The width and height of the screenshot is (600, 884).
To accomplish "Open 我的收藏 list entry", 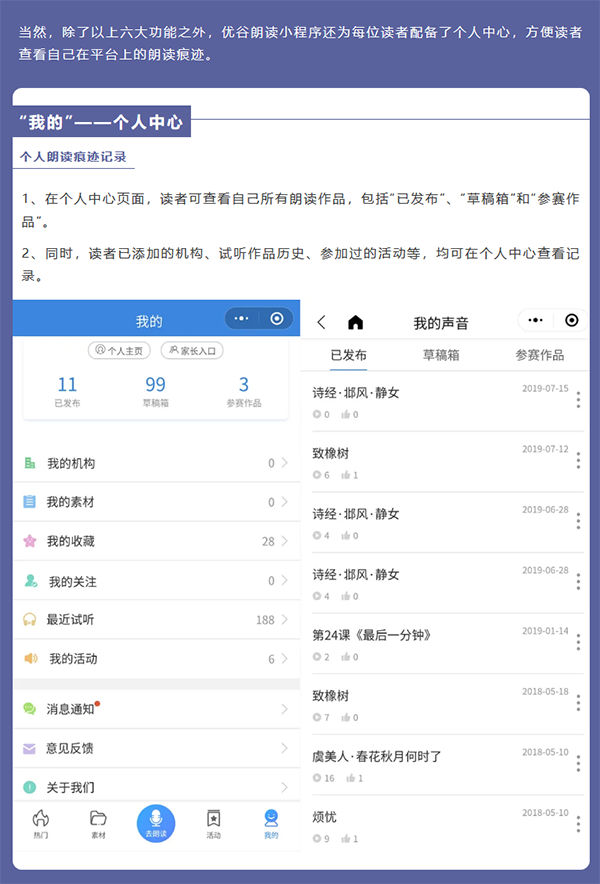I will [70, 541].
